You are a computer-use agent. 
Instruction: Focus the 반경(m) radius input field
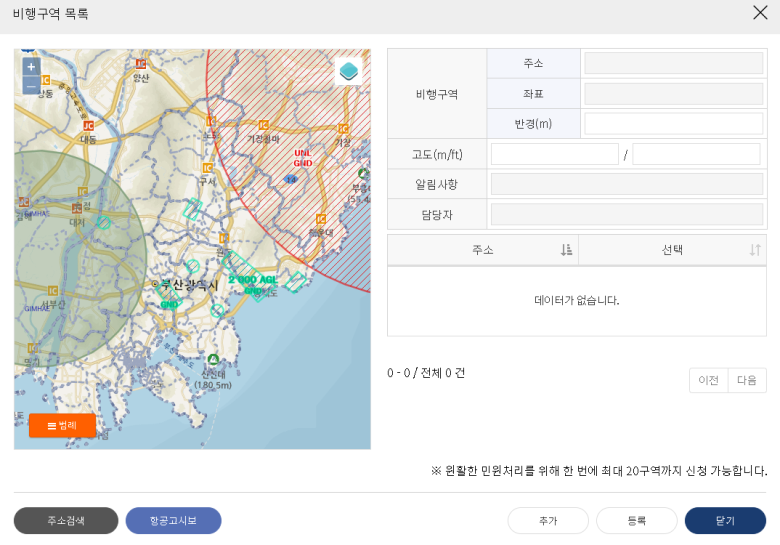[x=674, y=124]
